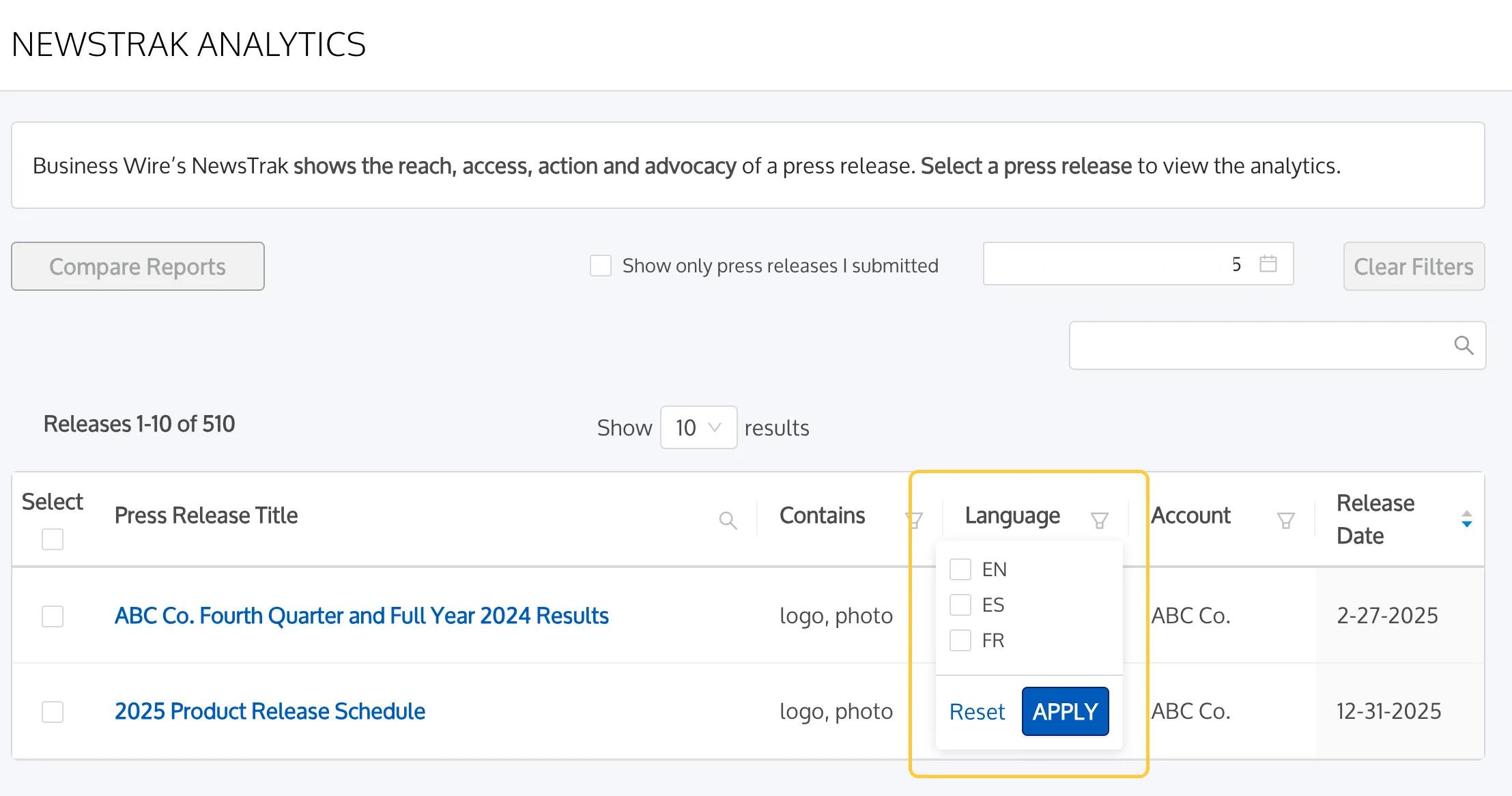Screen dimensions: 1512x796
Task: Tick the Select all header checkbox
Action: [x=53, y=539]
